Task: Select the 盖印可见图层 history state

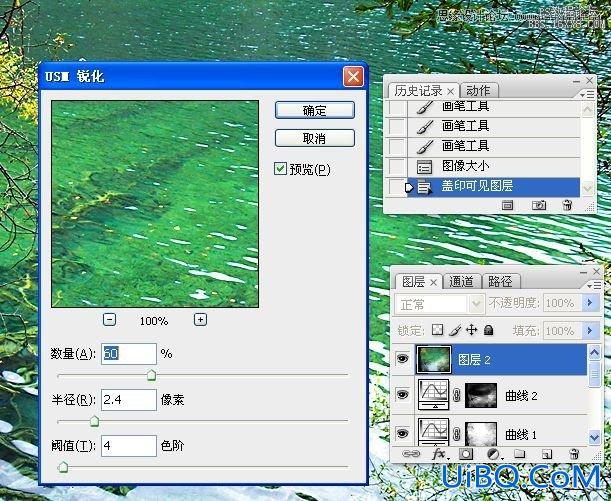Action: coord(493,187)
